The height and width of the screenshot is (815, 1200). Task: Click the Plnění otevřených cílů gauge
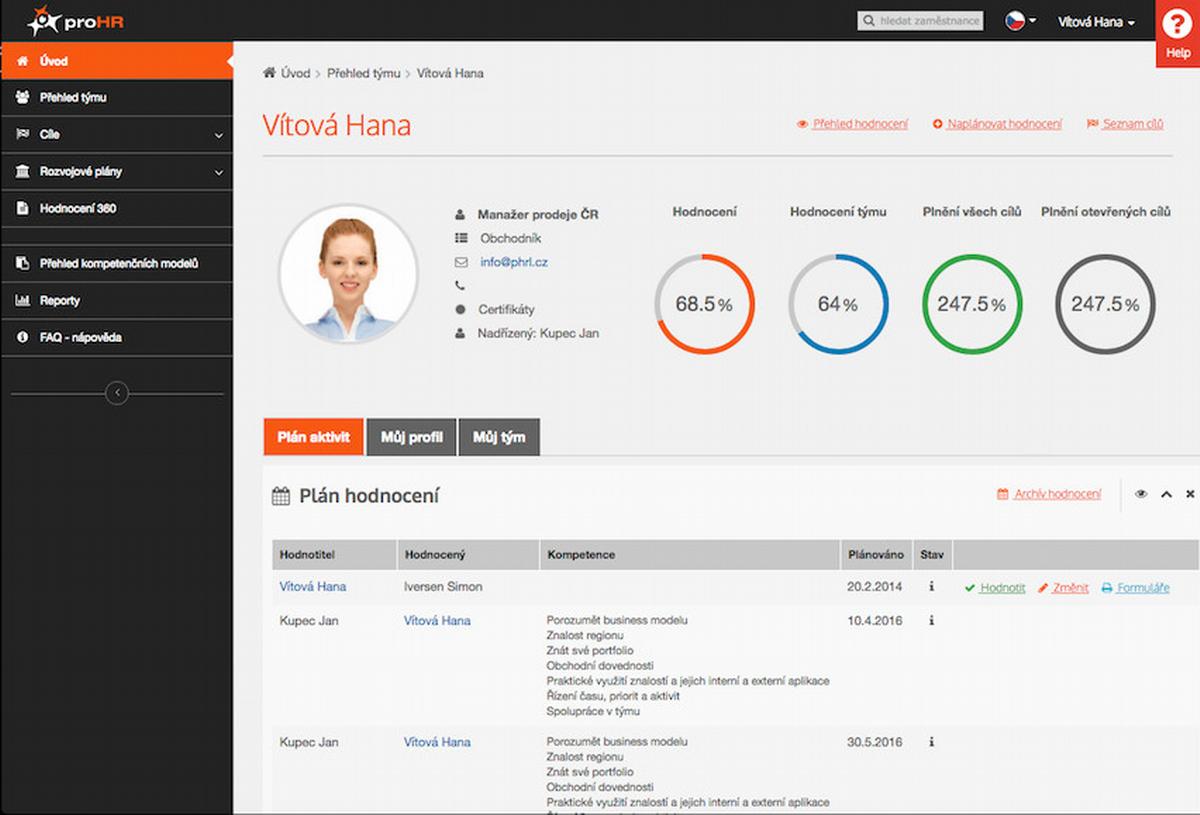(x=1106, y=304)
